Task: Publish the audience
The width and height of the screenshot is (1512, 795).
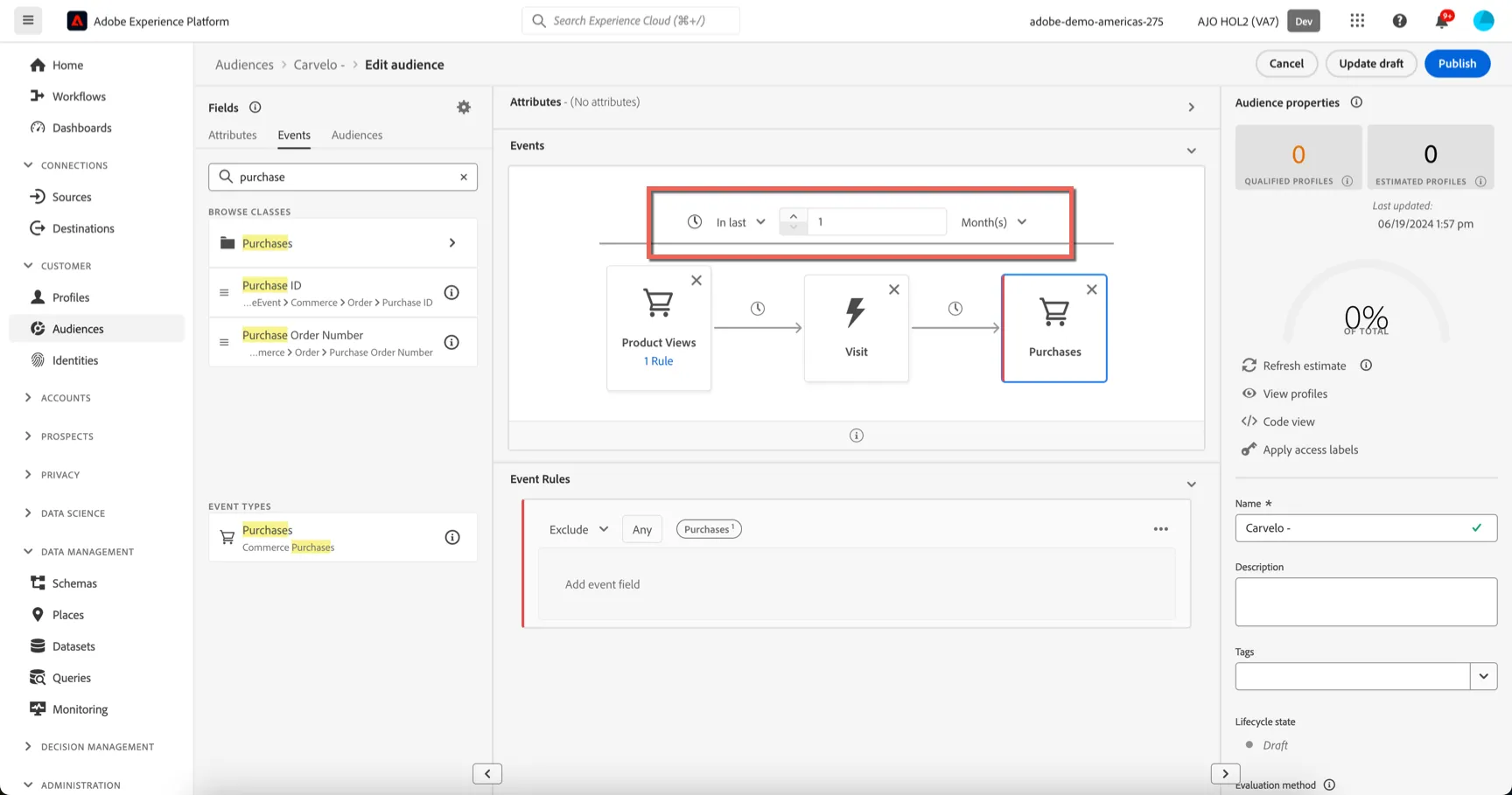Action: click(1457, 64)
